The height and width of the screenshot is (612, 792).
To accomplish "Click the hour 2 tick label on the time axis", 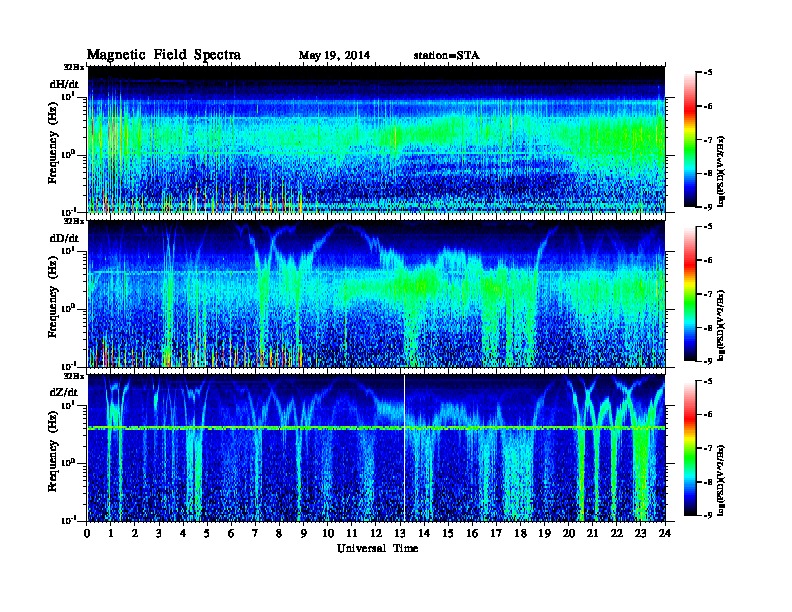I will (135, 533).
